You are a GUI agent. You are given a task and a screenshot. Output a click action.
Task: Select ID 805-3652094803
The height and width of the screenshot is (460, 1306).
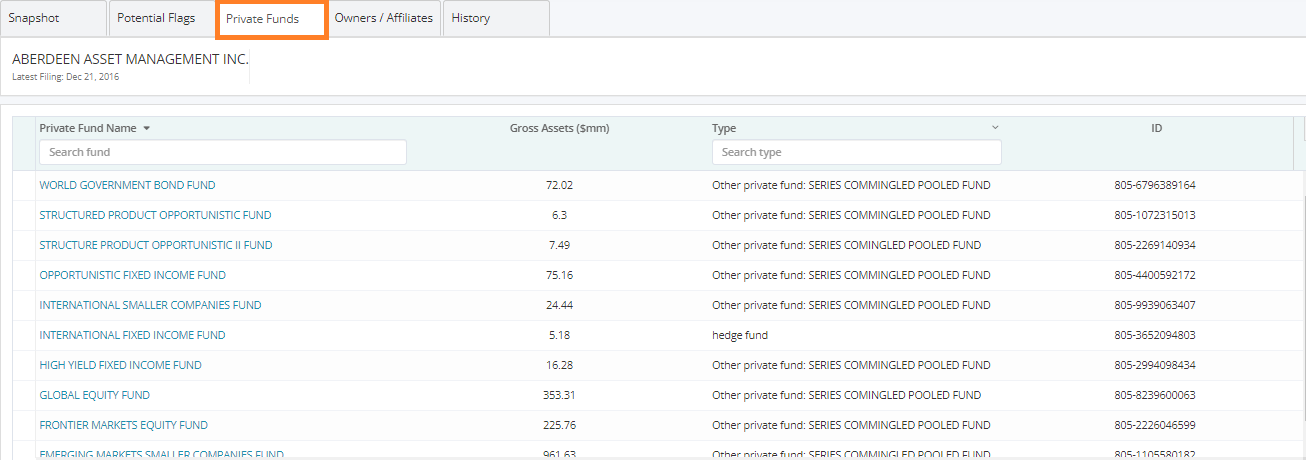[x=1155, y=335]
